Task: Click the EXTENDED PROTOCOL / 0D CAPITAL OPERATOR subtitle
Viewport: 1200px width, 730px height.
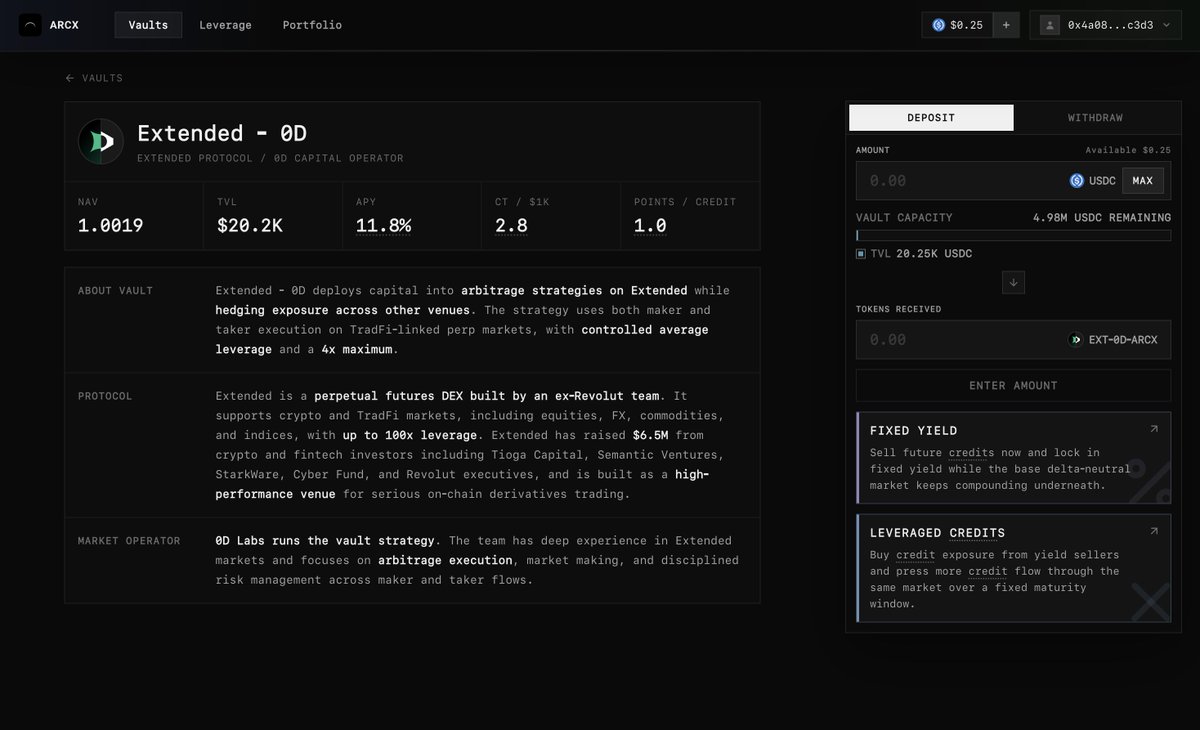Action: [x=270, y=158]
